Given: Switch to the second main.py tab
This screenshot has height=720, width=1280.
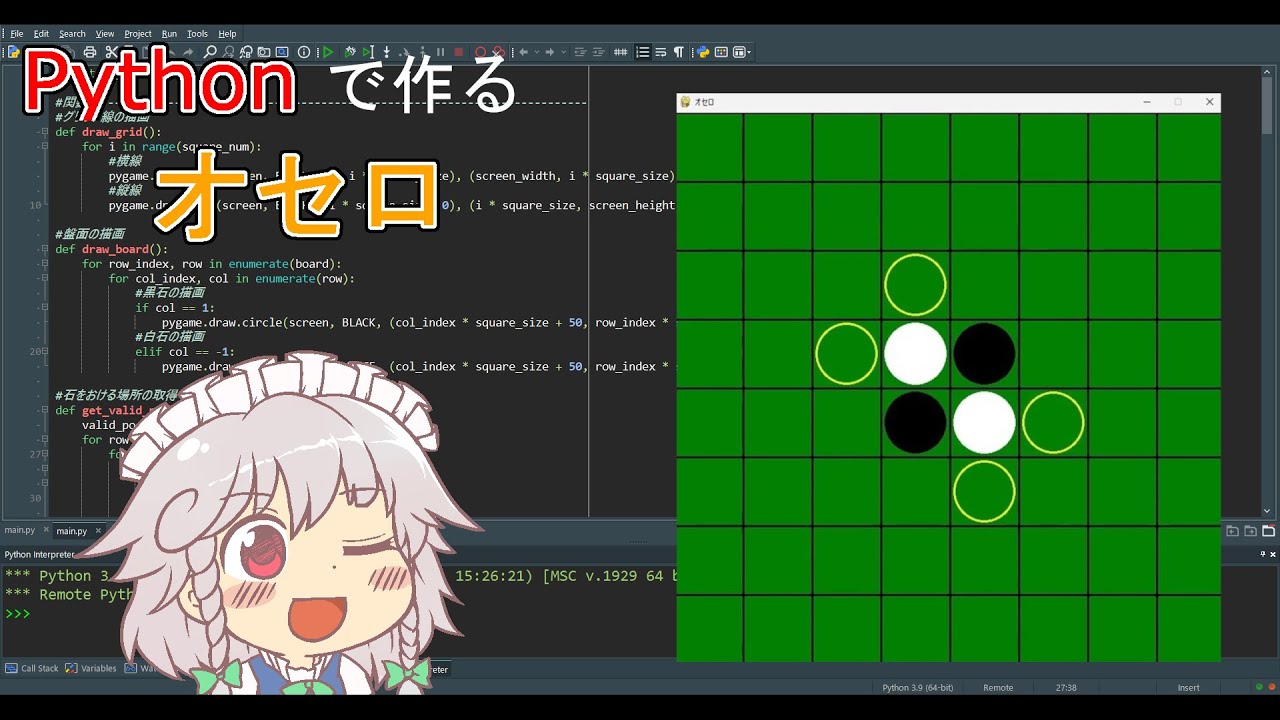Looking at the screenshot, I should (x=71, y=530).
